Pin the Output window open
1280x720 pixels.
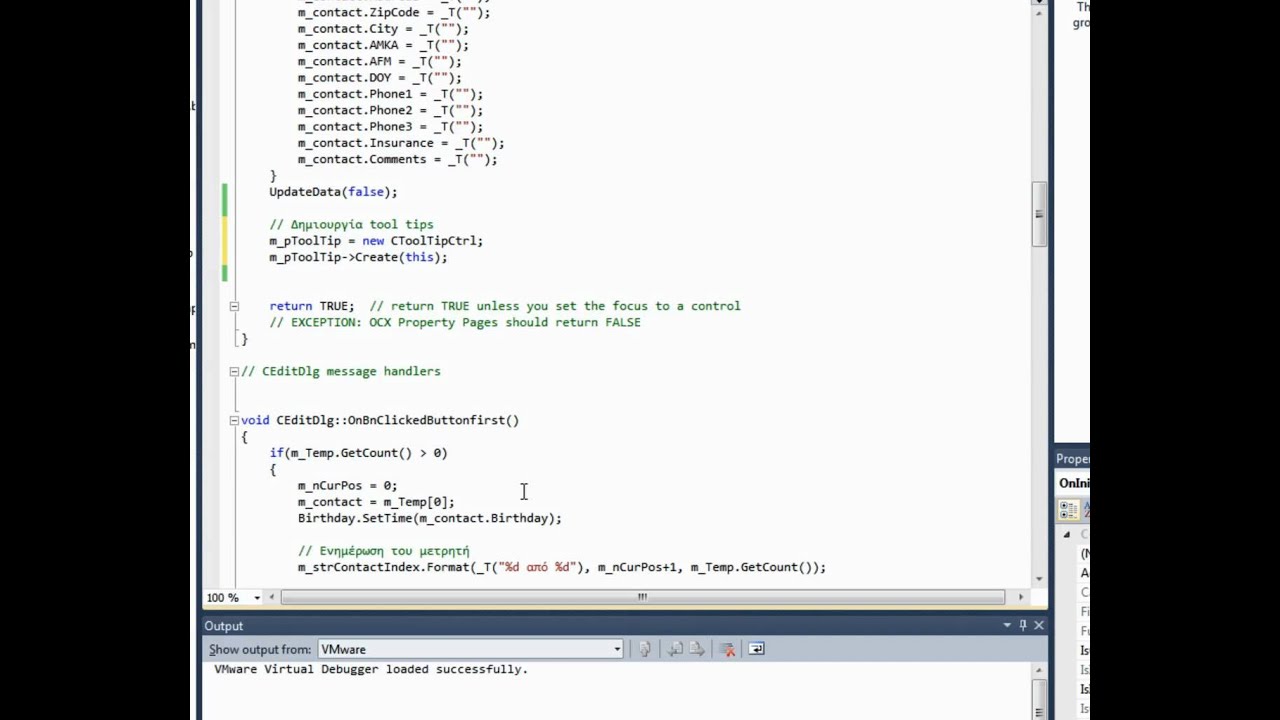click(x=1022, y=625)
